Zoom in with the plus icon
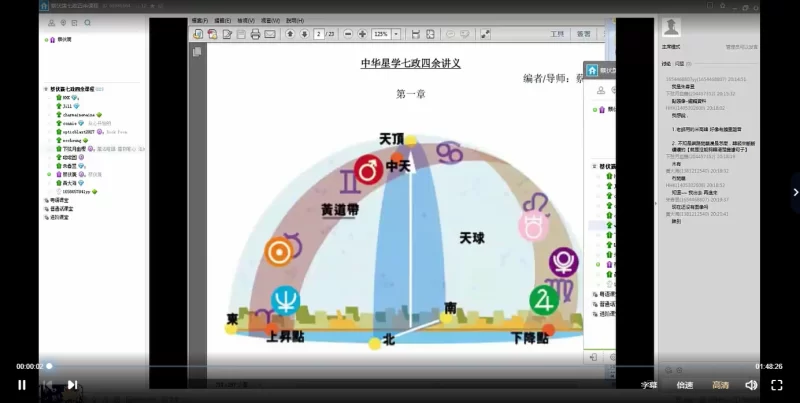Viewport: 800px width, 403px height. pyautogui.click(x=361, y=34)
